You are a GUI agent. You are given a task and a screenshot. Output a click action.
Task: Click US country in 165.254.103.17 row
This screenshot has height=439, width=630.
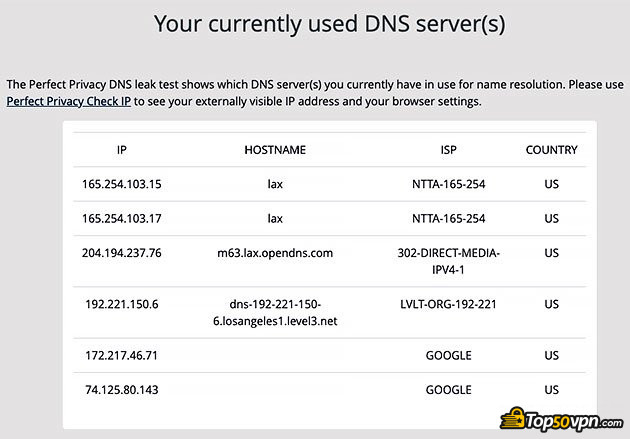[x=552, y=218]
